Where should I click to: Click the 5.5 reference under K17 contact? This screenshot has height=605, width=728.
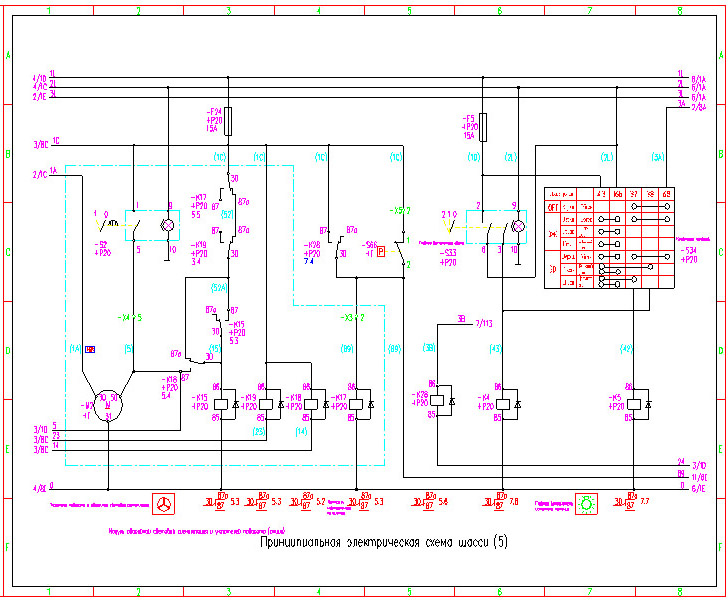point(196,215)
